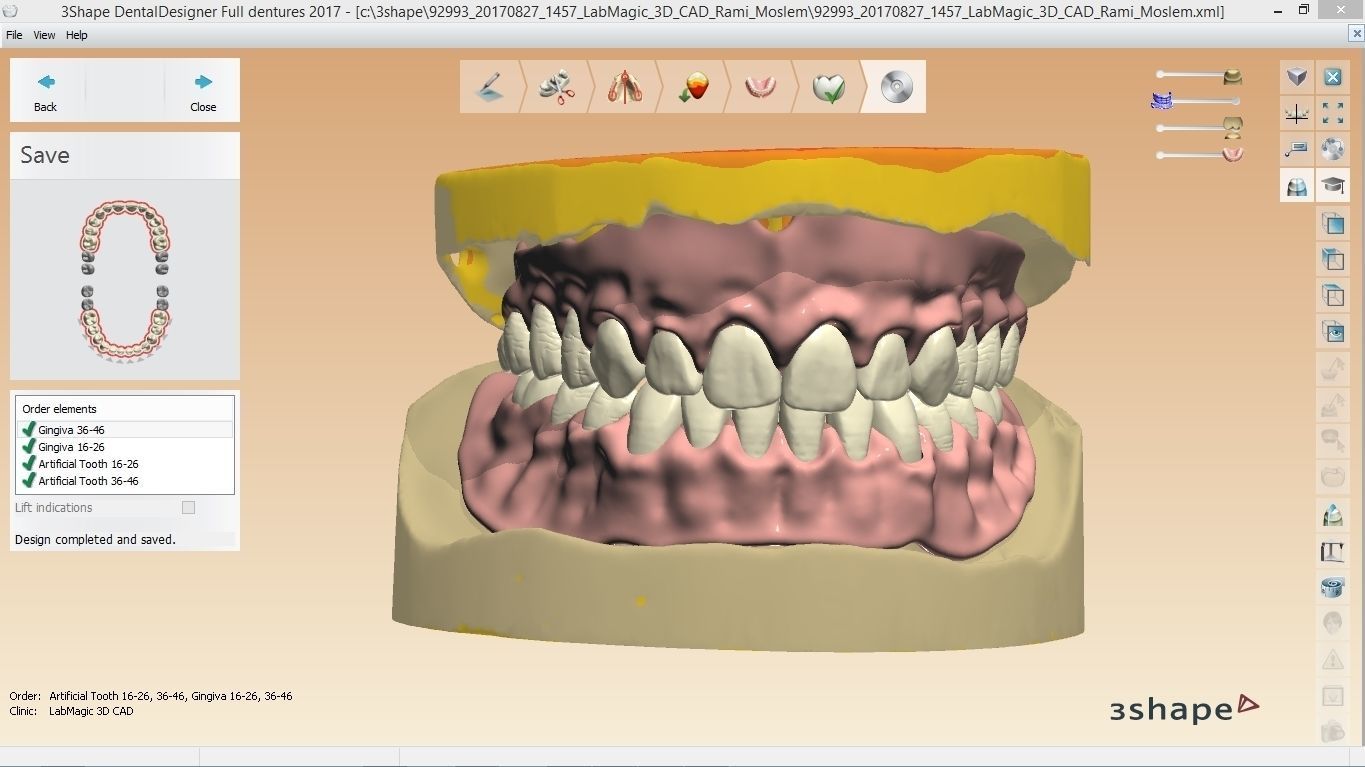Select Gingiva 36-46 order element
Screen dimensions: 1365x767
click(x=125, y=430)
